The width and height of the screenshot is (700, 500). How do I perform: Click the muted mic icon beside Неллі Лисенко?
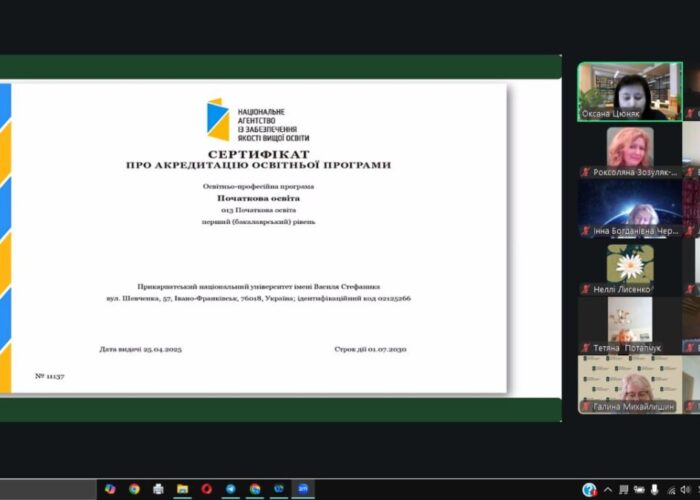(585, 290)
